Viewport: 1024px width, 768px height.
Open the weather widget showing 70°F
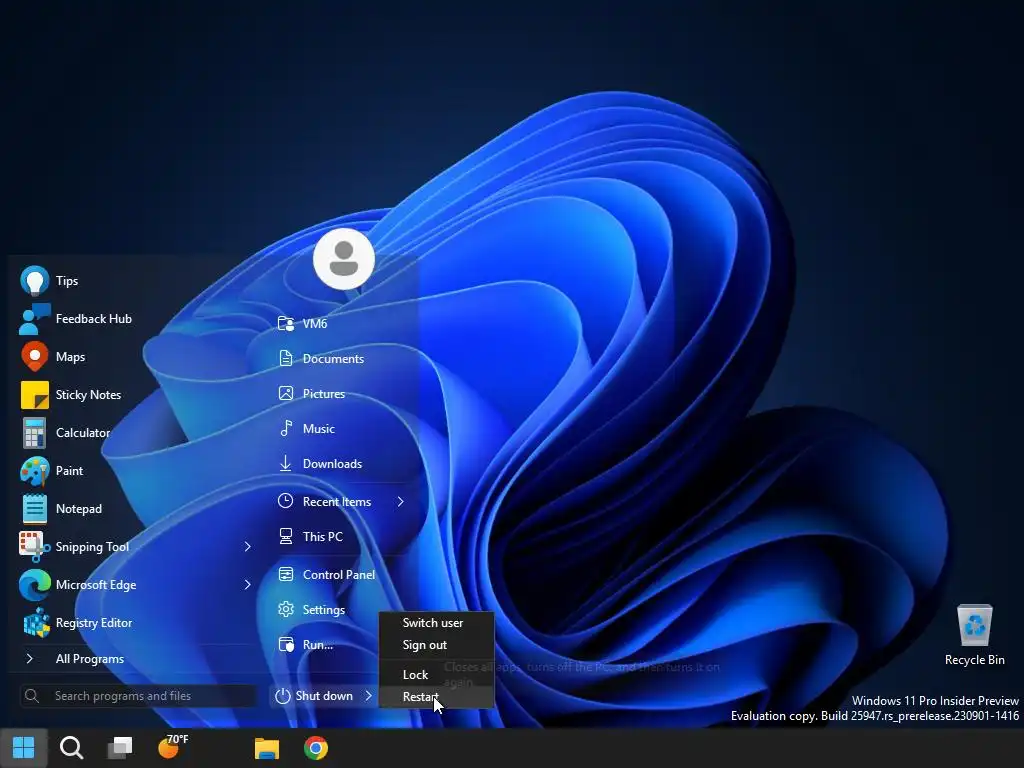[174, 747]
